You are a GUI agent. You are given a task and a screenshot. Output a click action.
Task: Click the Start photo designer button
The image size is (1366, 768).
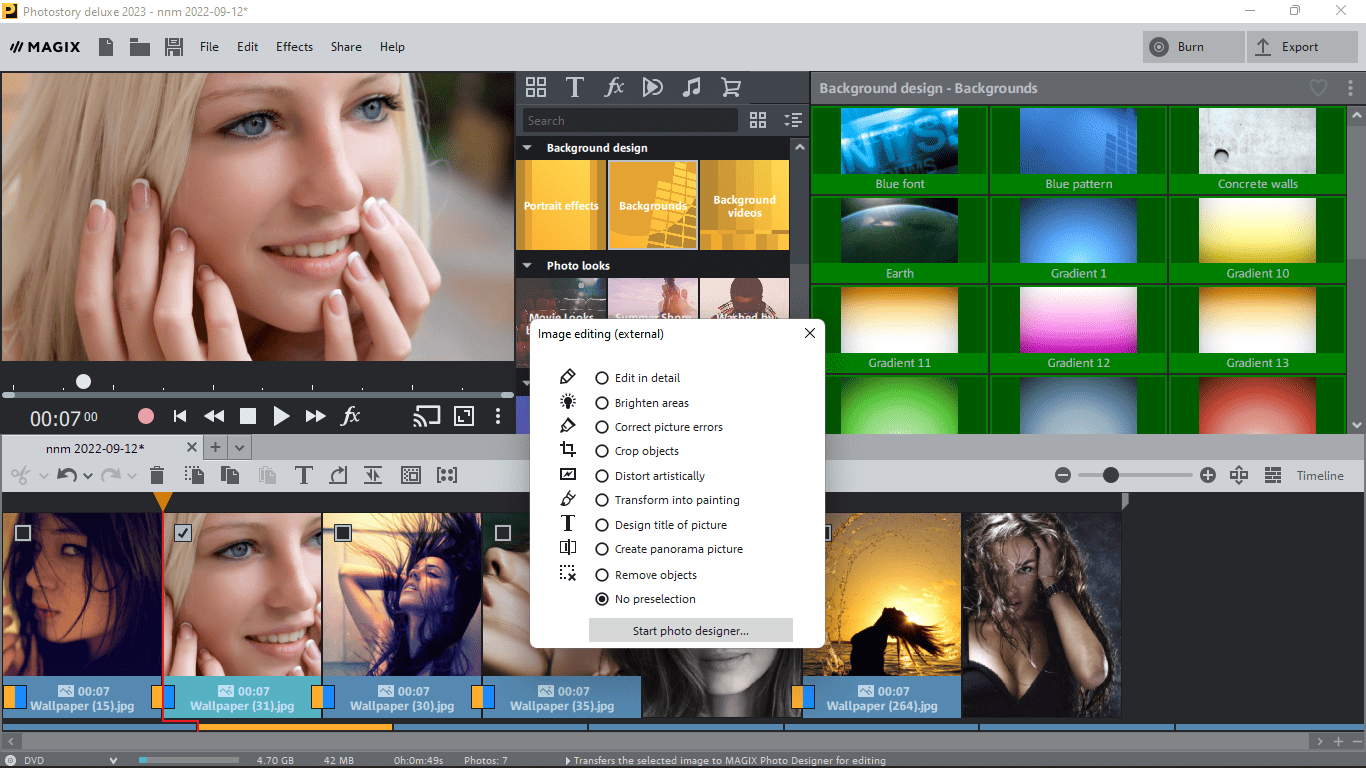click(x=690, y=631)
